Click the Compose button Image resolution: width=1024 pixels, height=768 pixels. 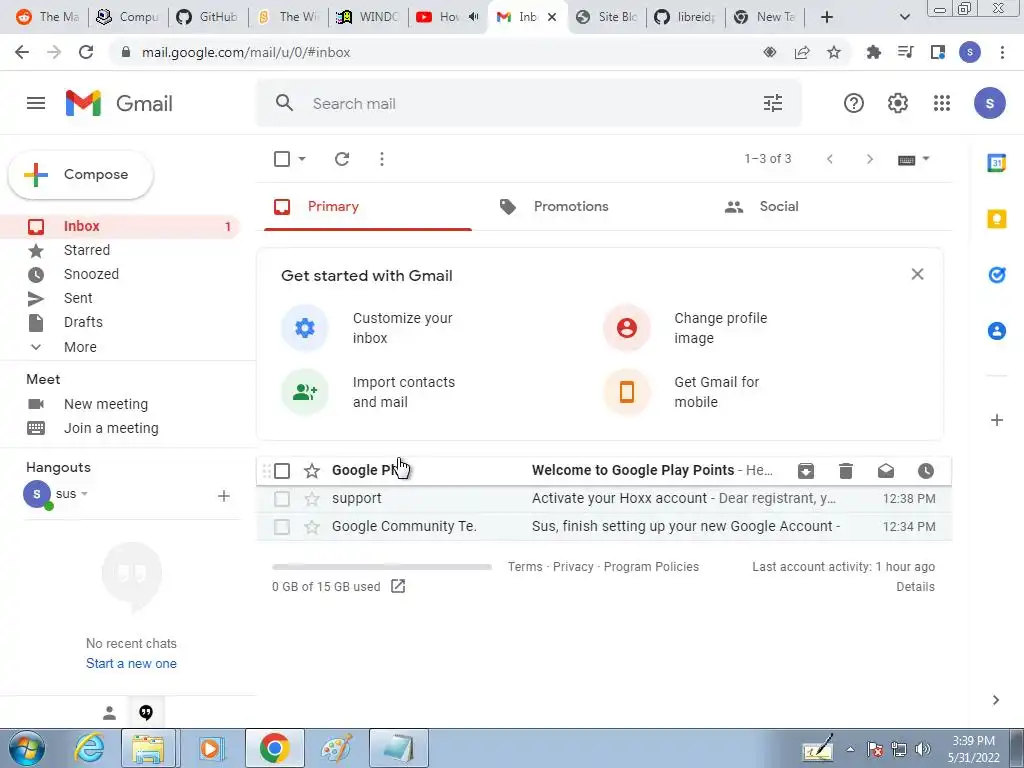[x=81, y=174]
